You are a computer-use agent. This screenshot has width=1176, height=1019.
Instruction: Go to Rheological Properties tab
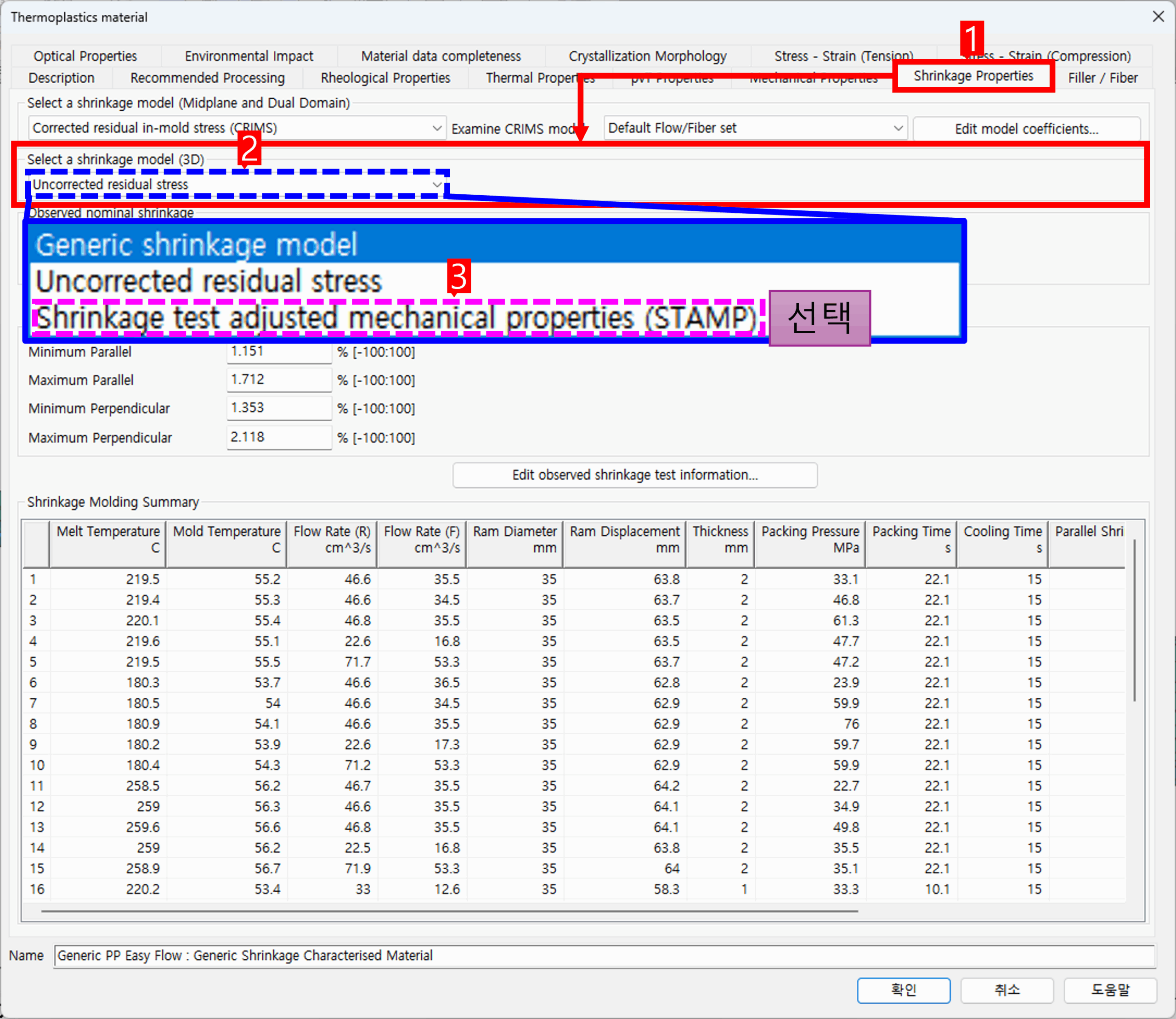385,78
